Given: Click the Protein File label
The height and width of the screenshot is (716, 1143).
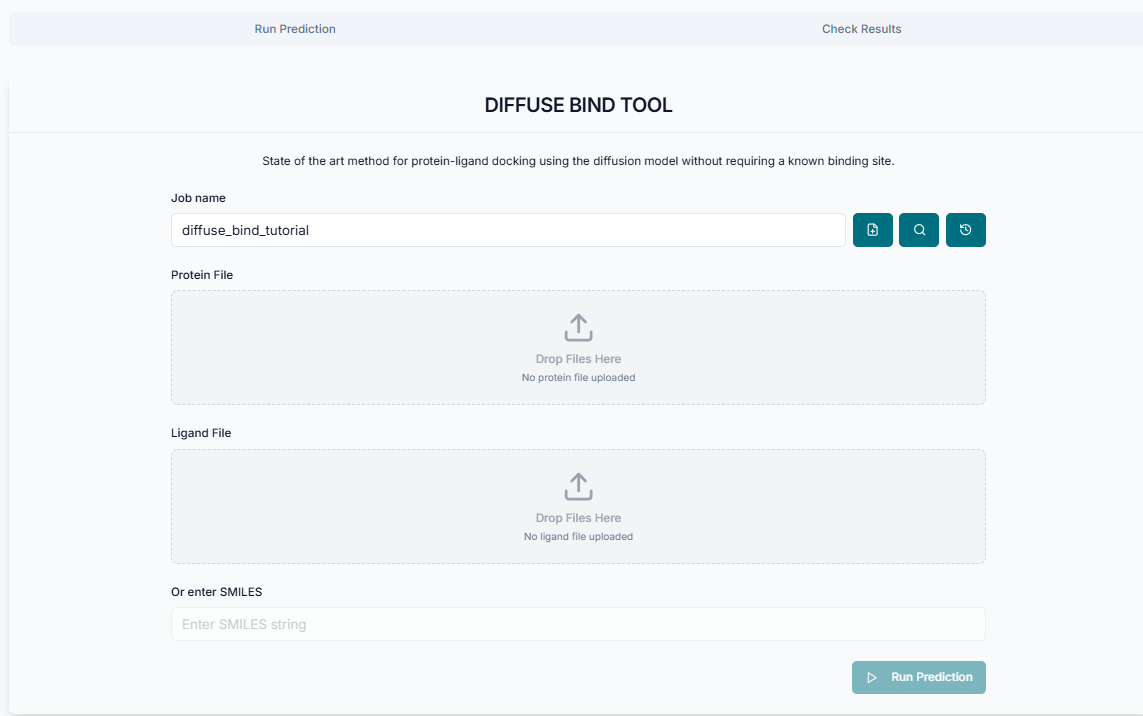Looking at the screenshot, I should click(202, 275).
